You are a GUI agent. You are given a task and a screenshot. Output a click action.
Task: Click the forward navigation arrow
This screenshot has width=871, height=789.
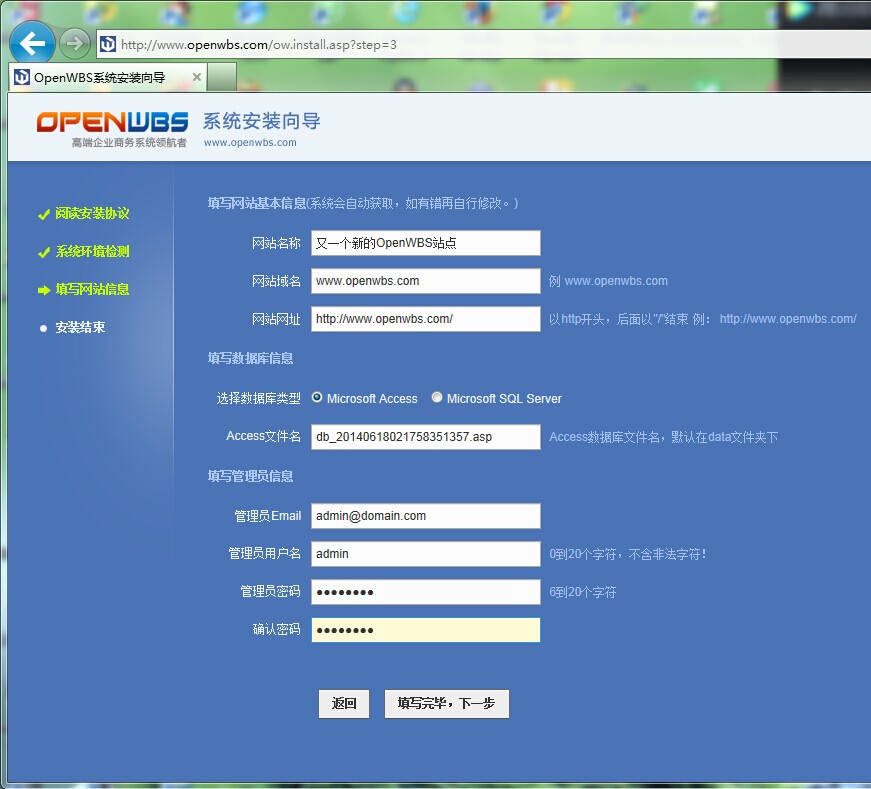pos(74,43)
